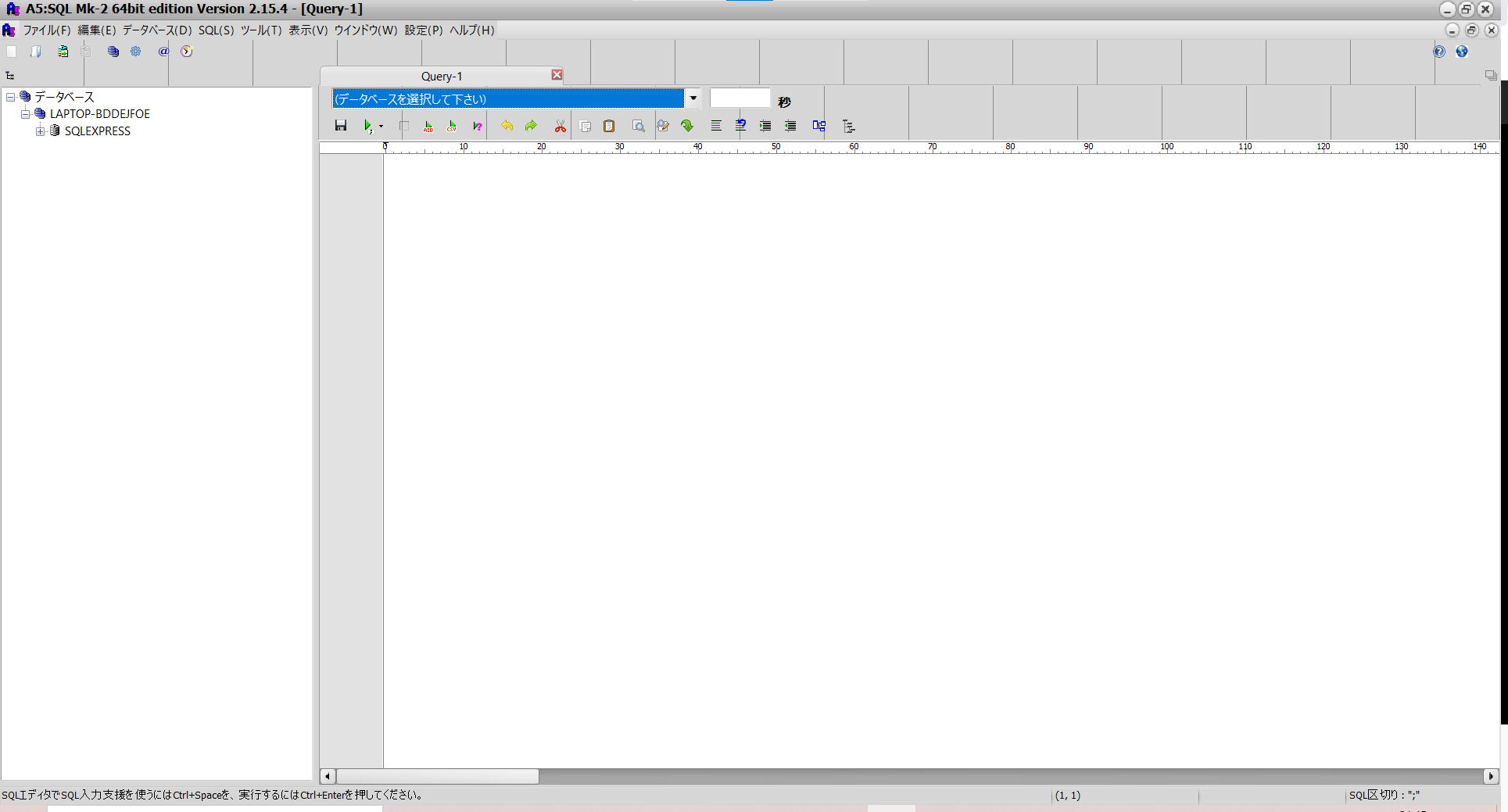Image resolution: width=1508 pixels, height=812 pixels.
Task: Switch to the Query-1 tab
Action: point(442,76)
